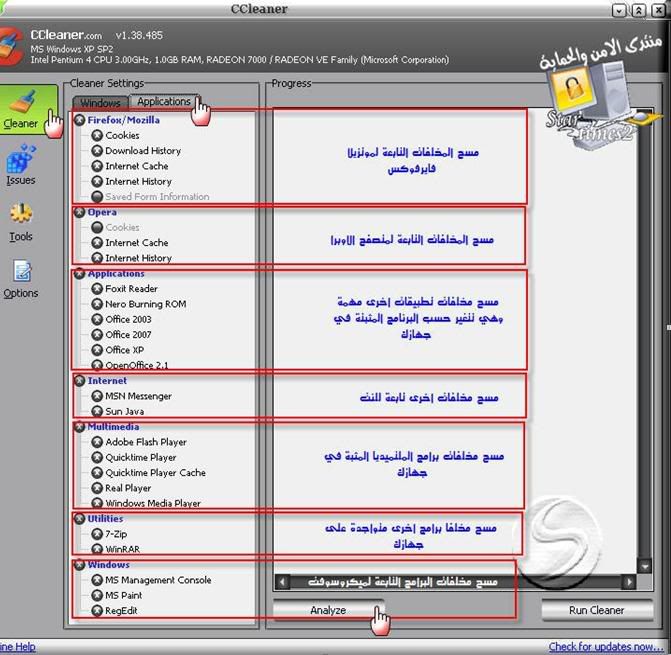Toggle the Applications group checkbox in tree
This screenshot has height=655, width=671.
tap(79, 274)
